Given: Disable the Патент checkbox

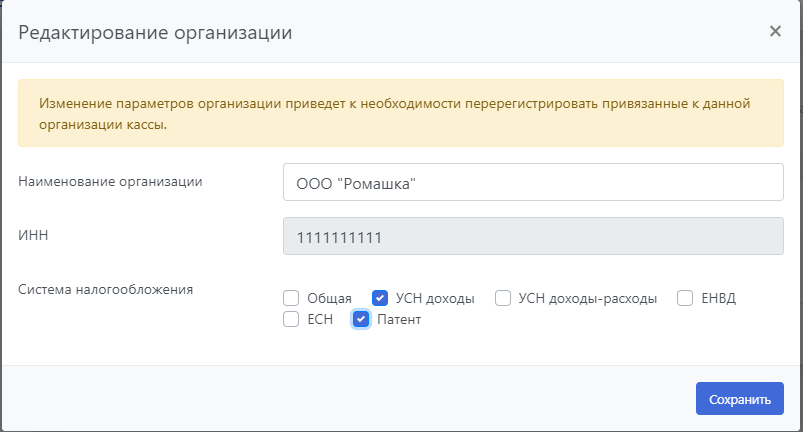Looking at the screenshot, I should pos(361,320).
